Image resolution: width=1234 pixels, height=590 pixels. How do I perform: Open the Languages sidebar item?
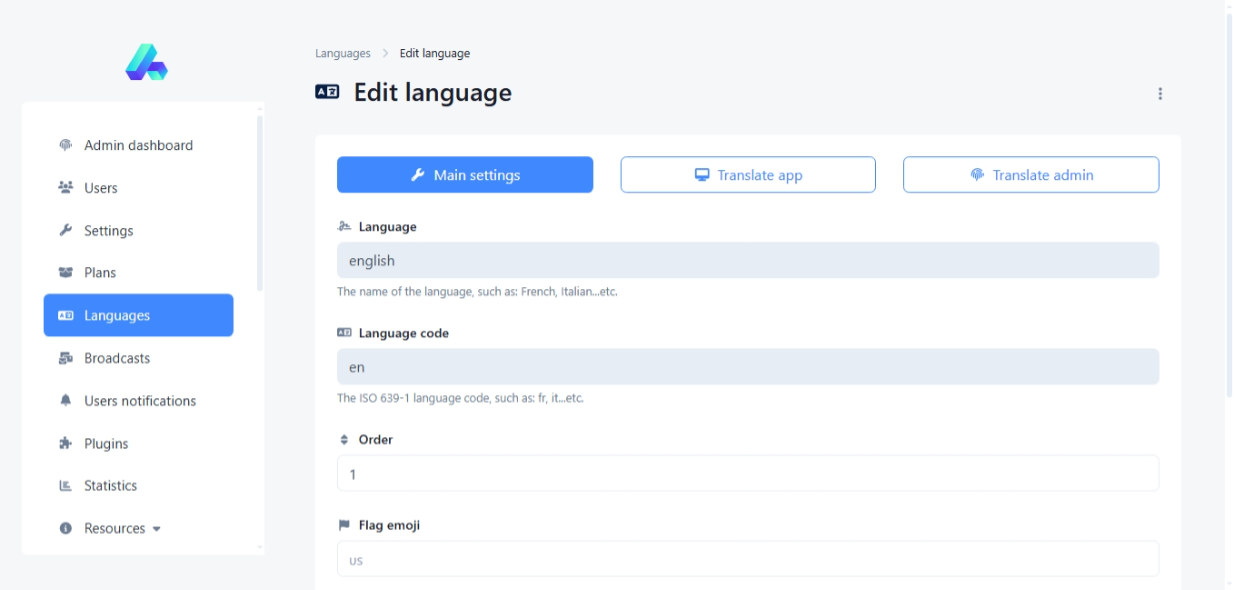[x=138, y=315]
